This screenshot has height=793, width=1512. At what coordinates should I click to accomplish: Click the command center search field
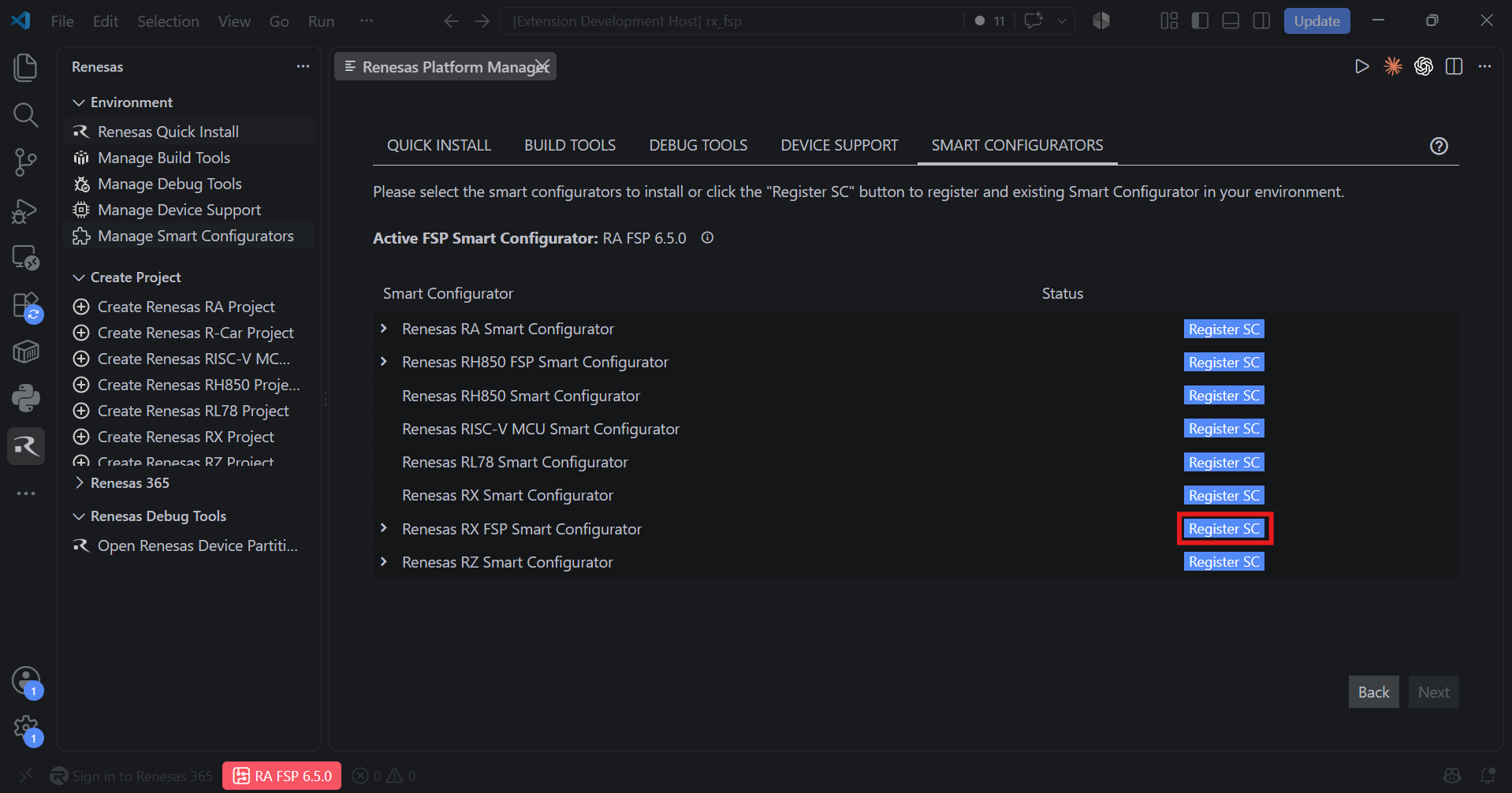tap(731, 21)
